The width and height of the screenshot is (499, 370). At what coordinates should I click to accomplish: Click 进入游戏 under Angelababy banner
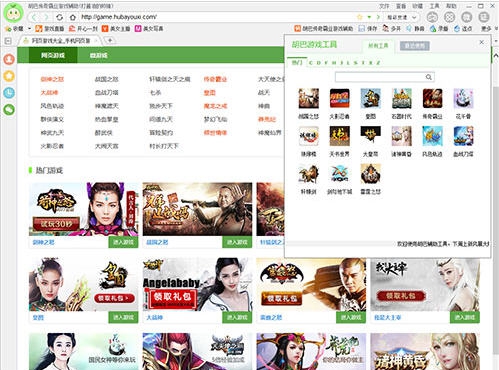click(237, 317)
